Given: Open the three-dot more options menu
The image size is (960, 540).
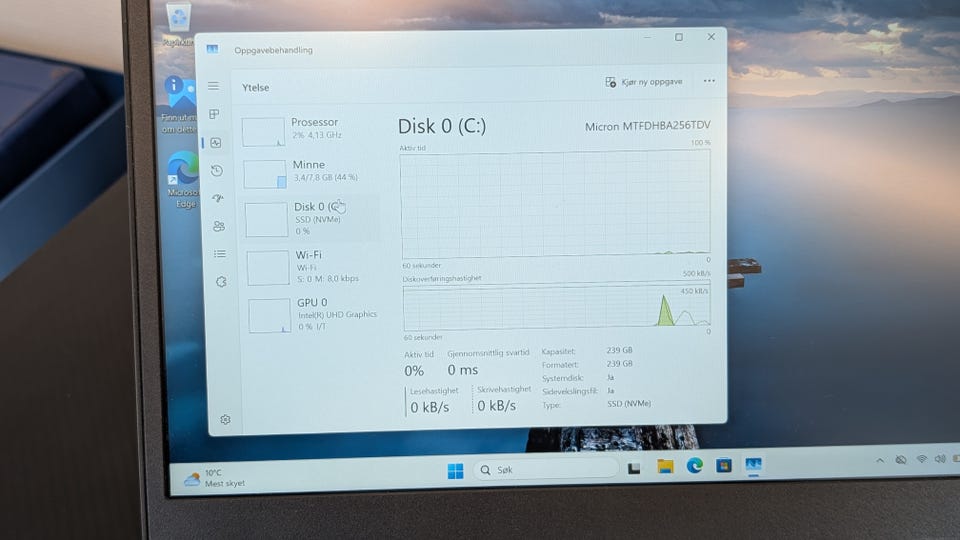Looking at the screenshot, I should 709,81.
